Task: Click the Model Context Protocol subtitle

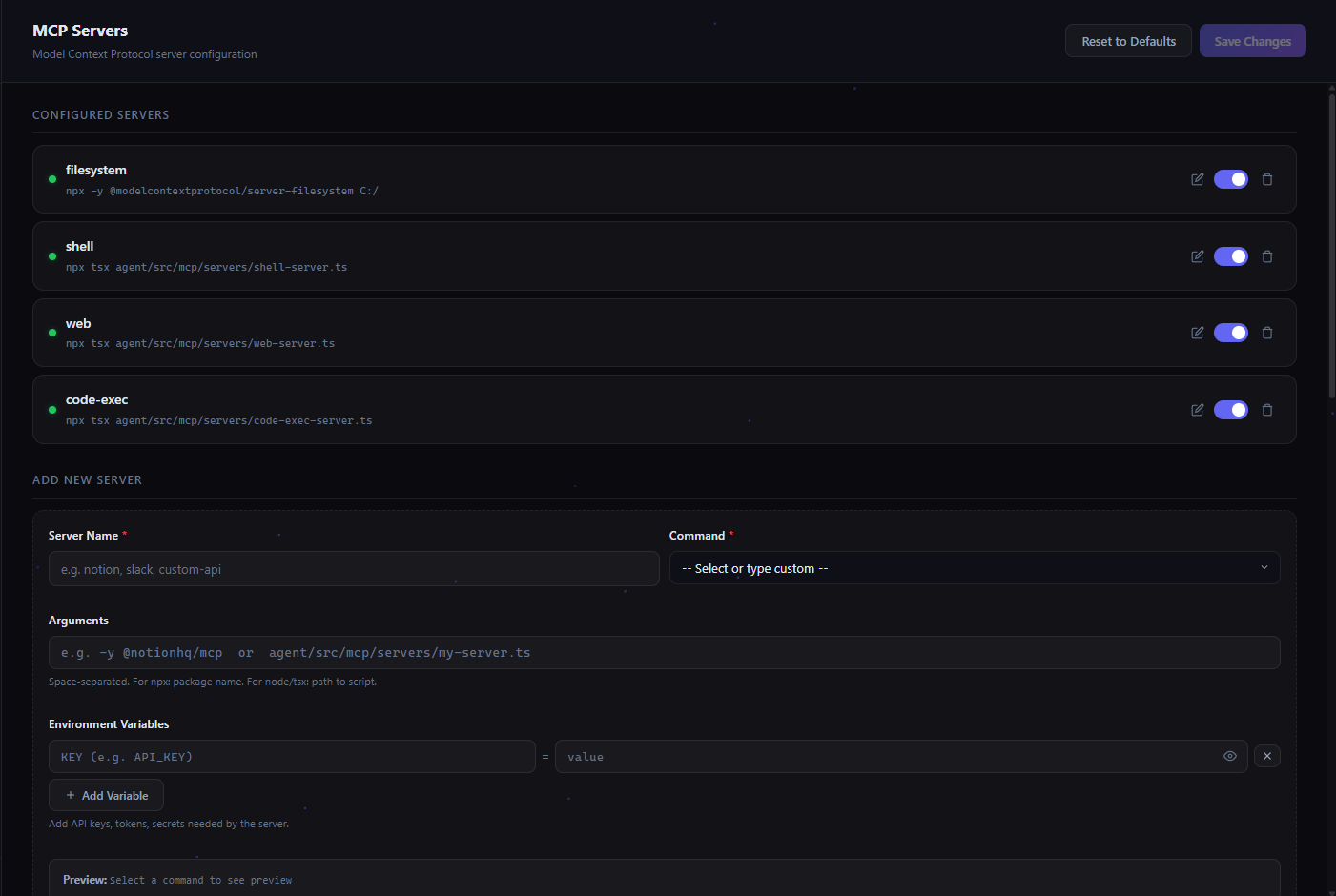Action: (144, 54)
